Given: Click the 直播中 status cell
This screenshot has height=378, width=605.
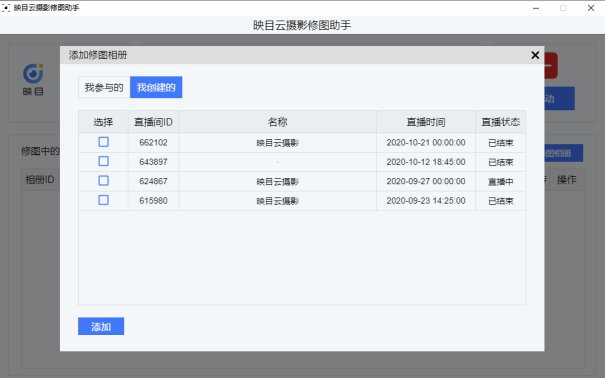Looking at the screenshot, I should point(500,182).
